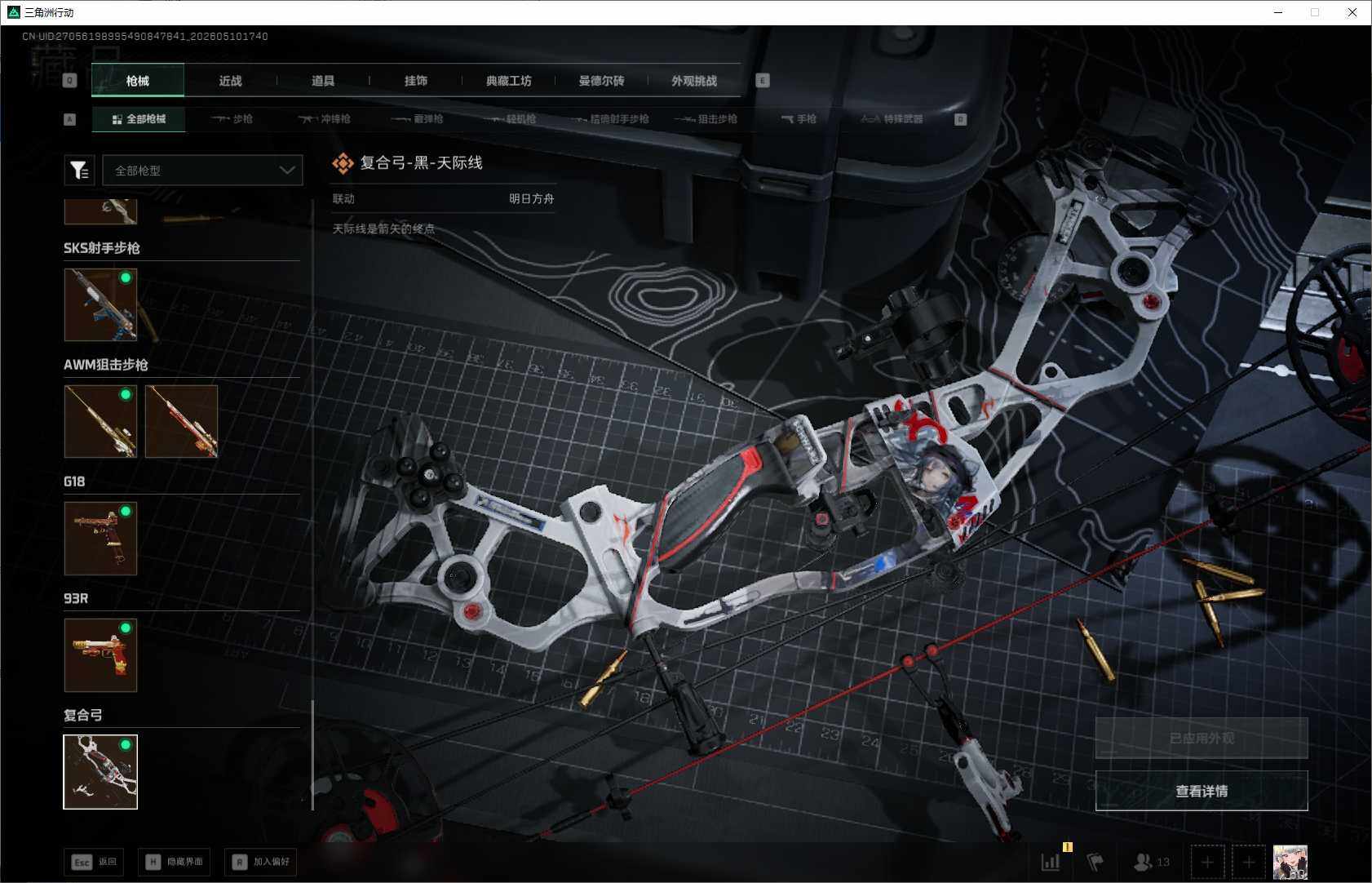
Task: Click the 三角洲行动 app icon in title bar
Action: pos(13,12)
